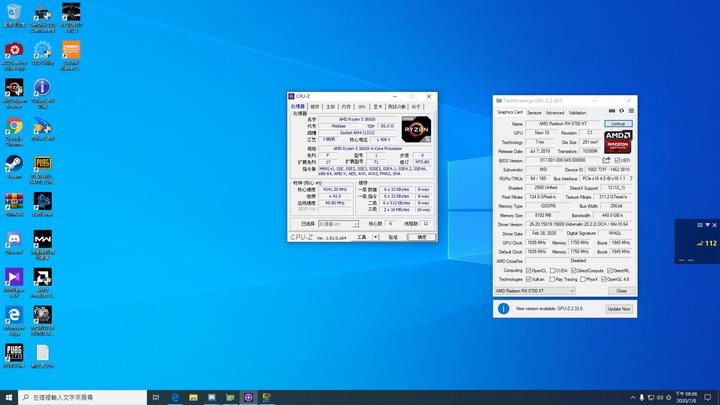Click the CPU-Z 确定 OK button
The height and width of the screenshot is (405, 720).
pos(422,237)
